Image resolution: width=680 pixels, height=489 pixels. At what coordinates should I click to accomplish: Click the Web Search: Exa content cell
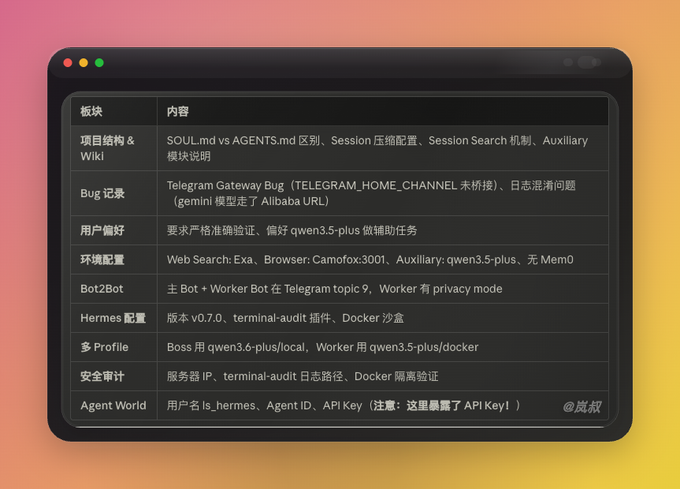coord(382,260)
